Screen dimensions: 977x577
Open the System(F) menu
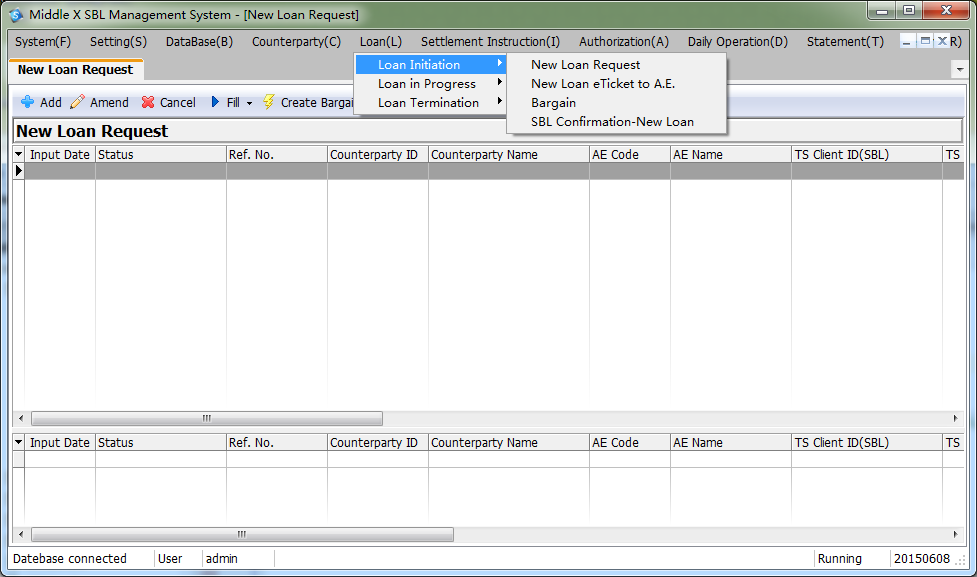click(43, 42)
